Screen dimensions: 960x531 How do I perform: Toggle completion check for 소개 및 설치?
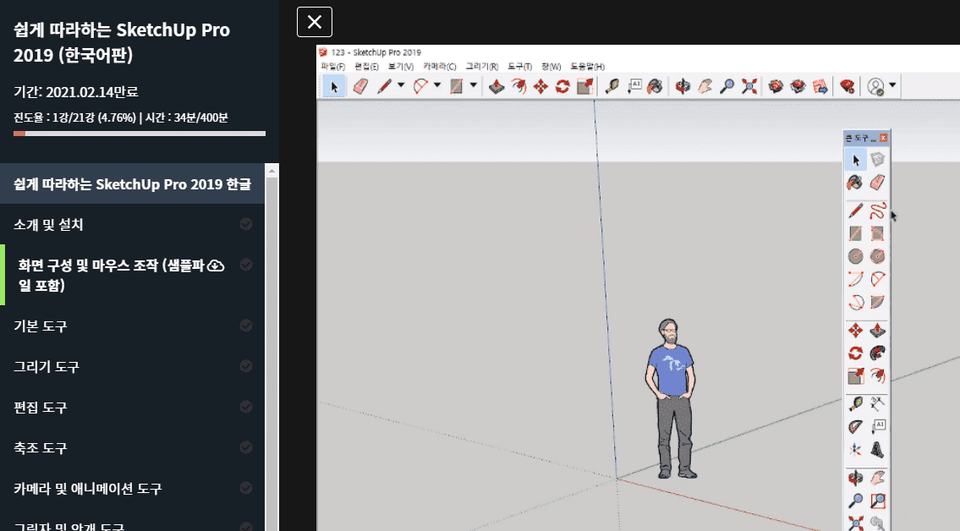point(246,224)
